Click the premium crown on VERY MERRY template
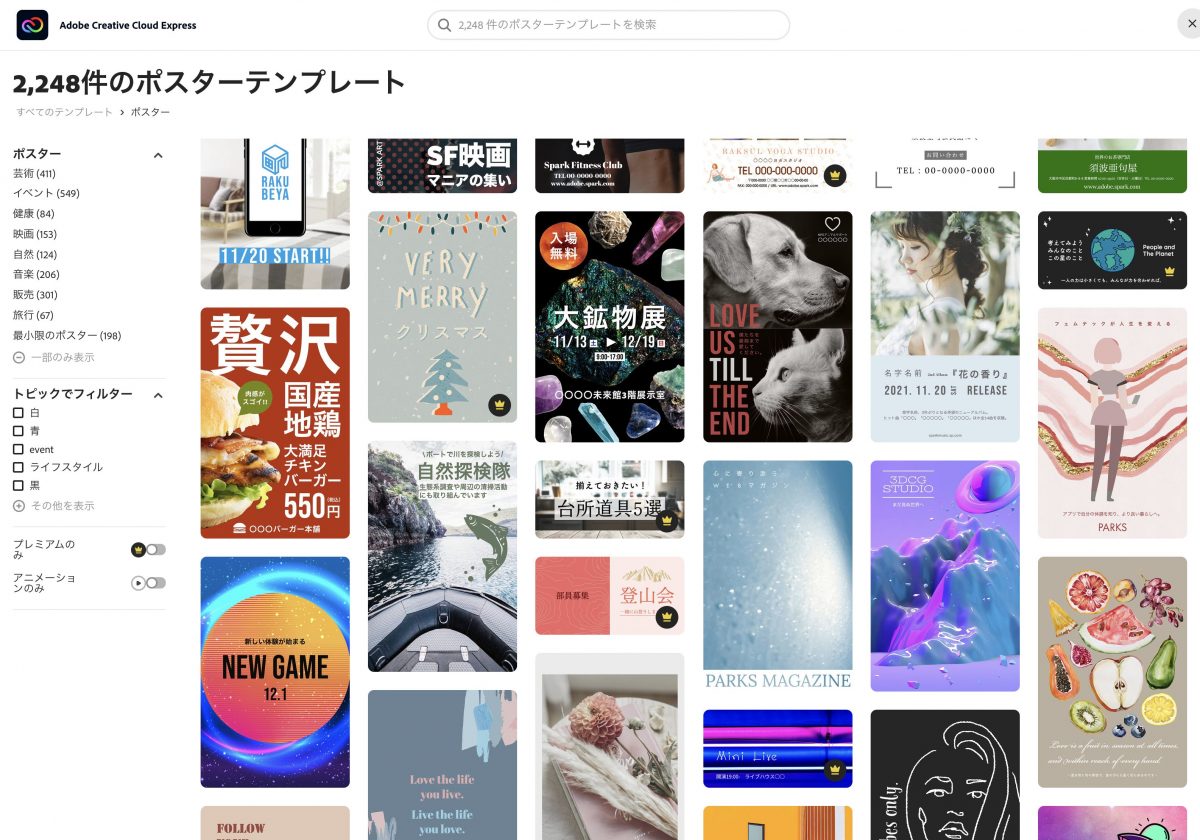Screen dimensions: 1200x840 click(x=500, y=405)
